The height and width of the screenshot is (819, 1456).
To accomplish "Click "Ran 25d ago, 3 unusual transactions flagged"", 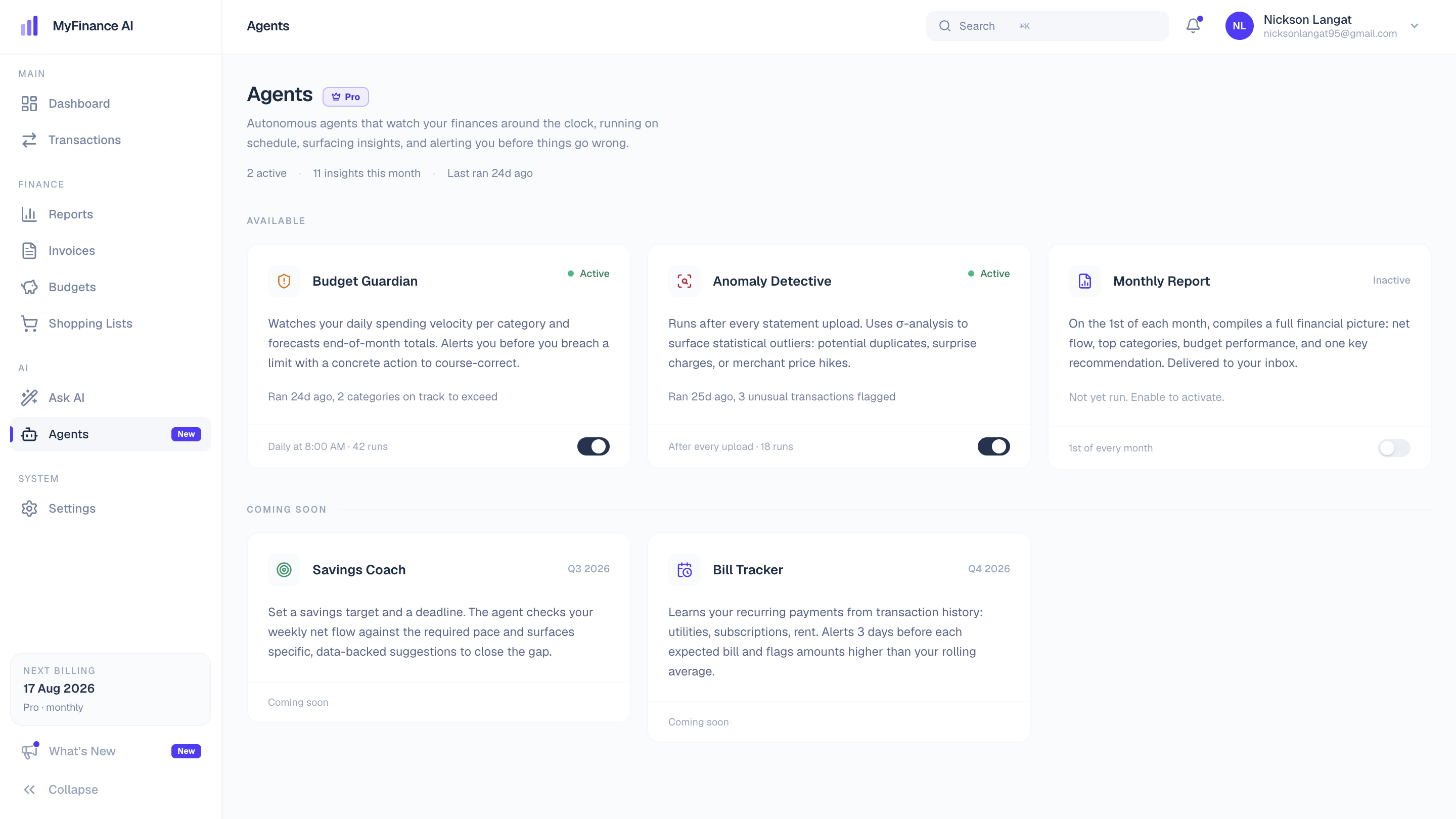I will pos(782,397).
